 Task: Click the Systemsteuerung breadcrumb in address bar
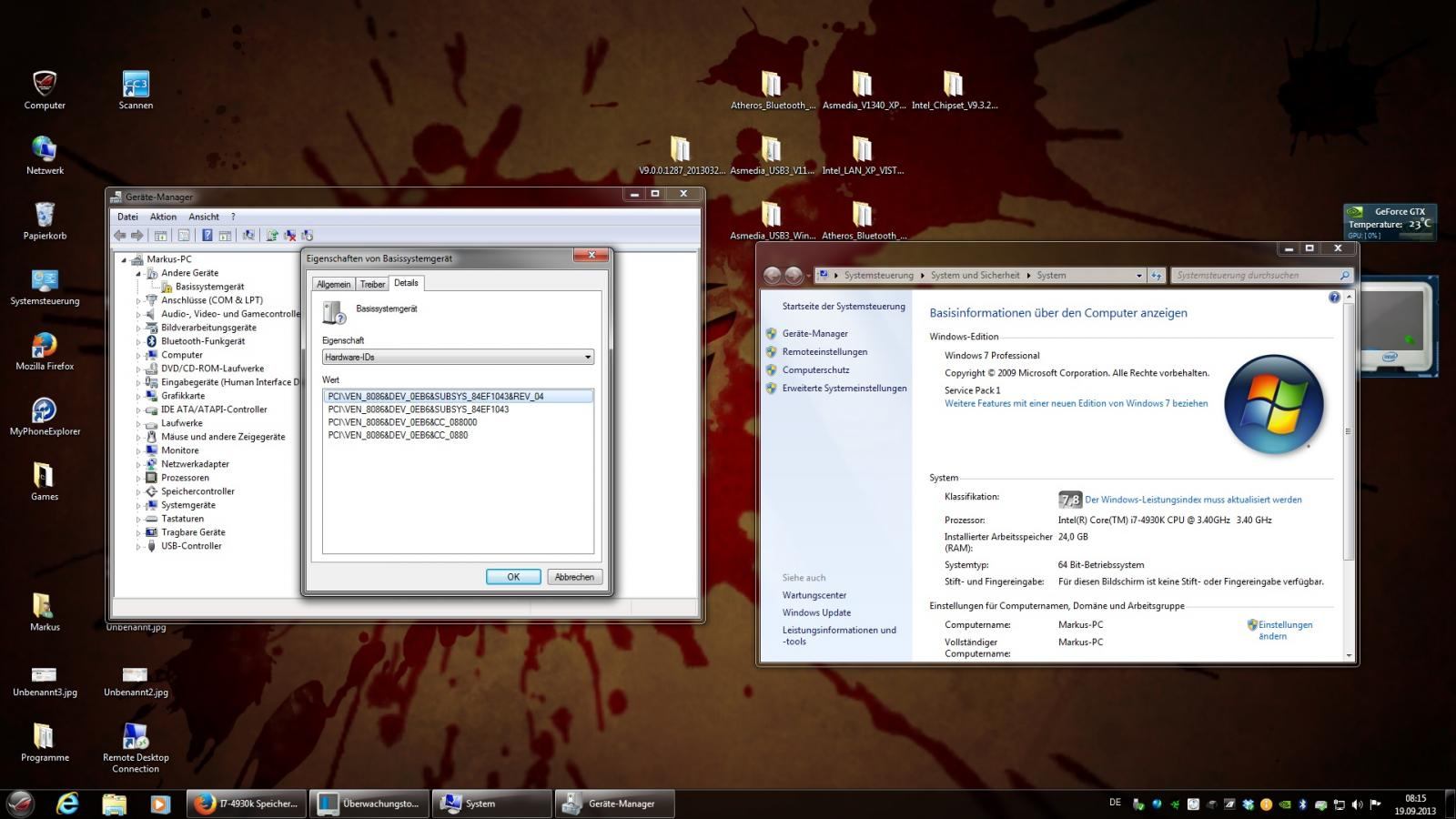pyautogui.click(x=878, y=275)
